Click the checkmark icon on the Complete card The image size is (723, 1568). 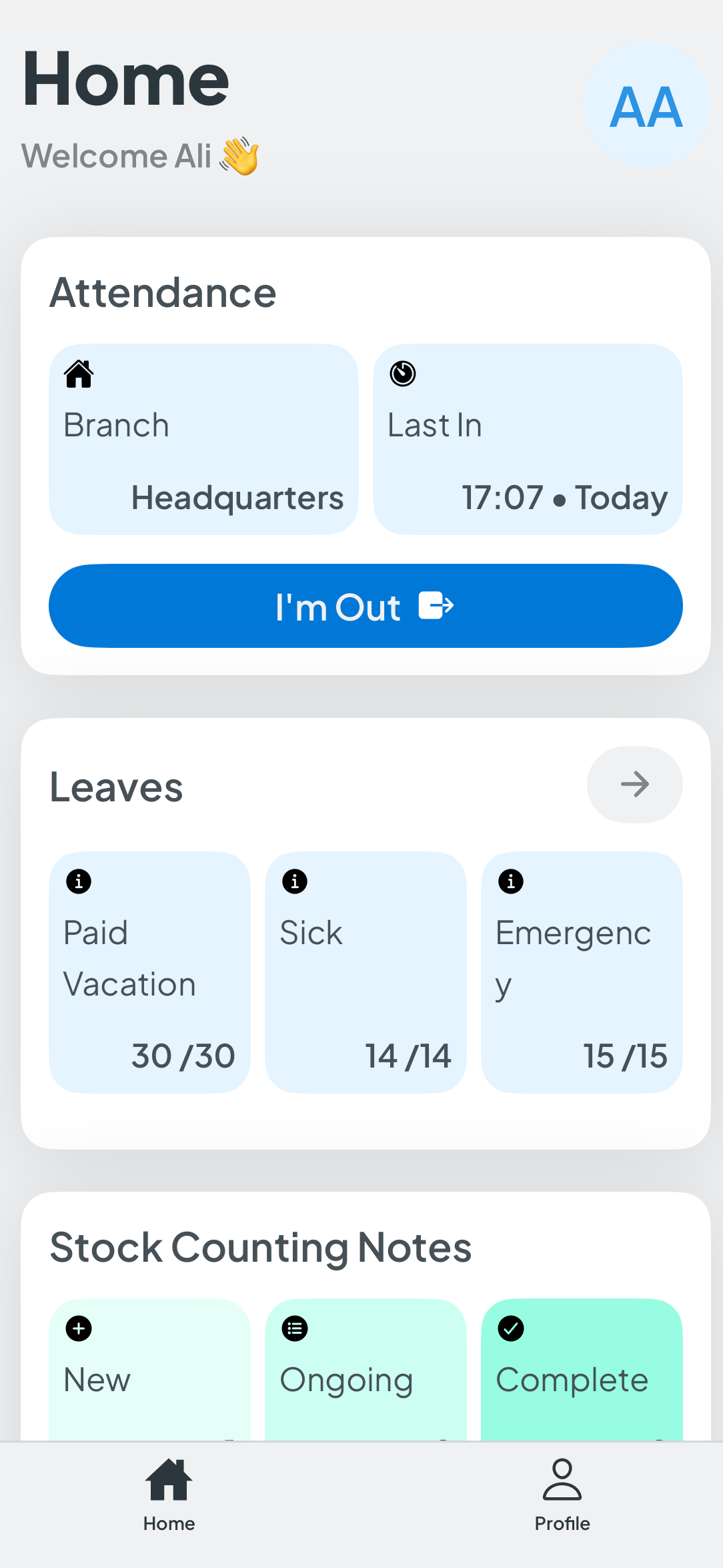[x=510, y=1328]
